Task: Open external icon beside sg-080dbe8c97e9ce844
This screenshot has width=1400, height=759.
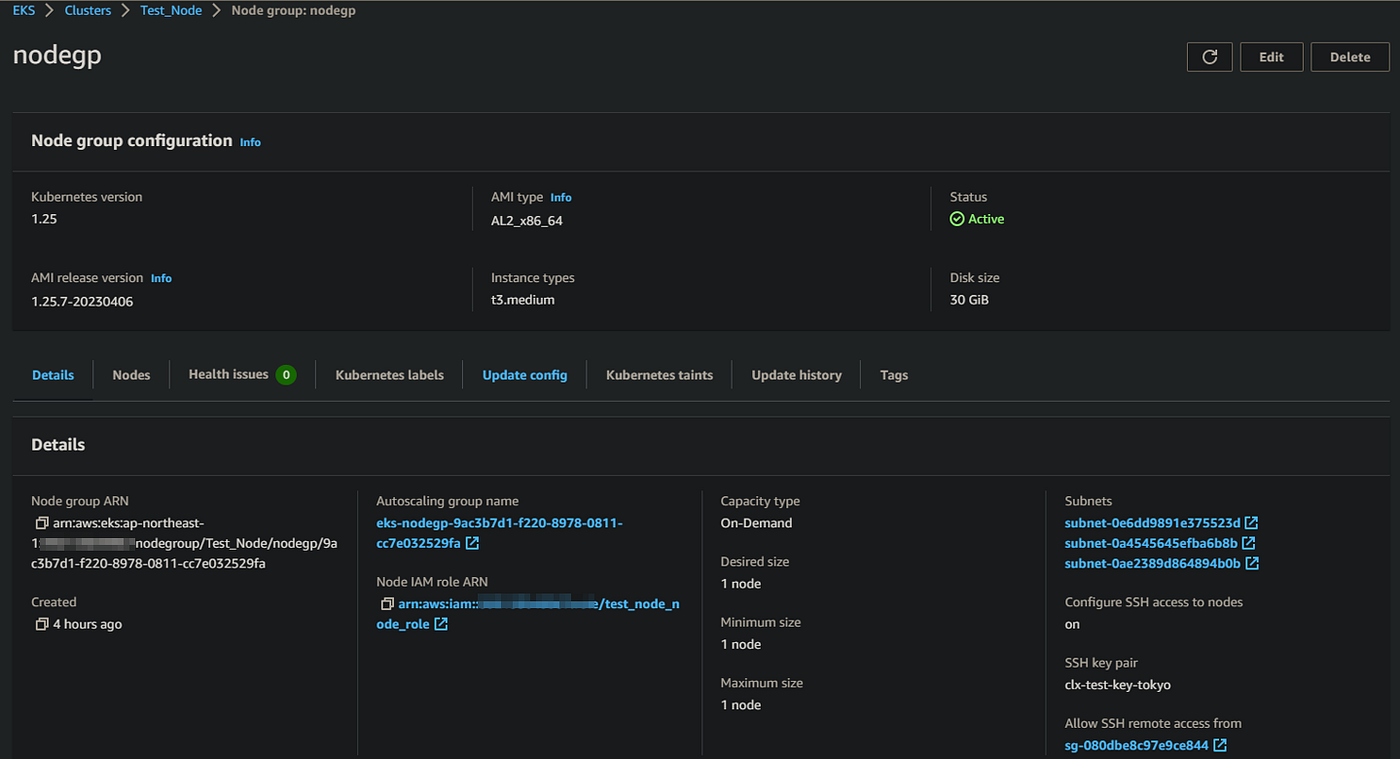Action: (x=1220, y=745)
